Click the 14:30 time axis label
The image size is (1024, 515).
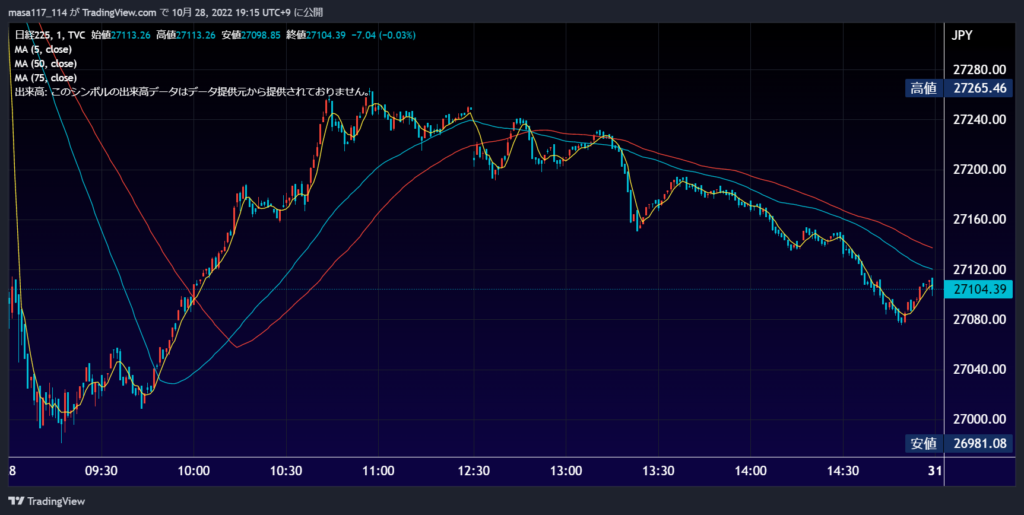tap(843, 471)
